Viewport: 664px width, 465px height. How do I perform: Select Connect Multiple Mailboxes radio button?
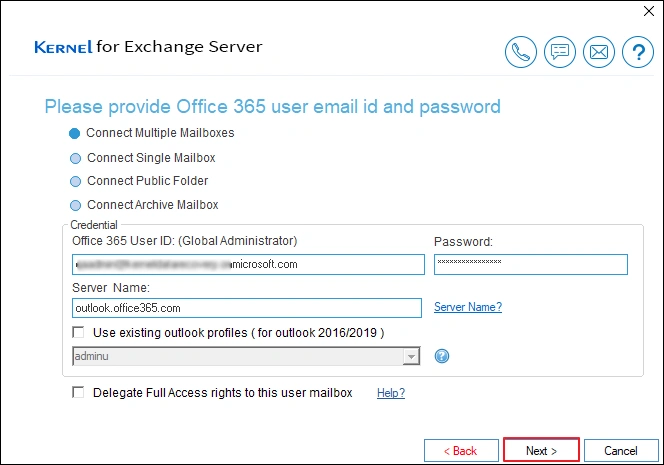pyautogui.click(x=75, y=133)
